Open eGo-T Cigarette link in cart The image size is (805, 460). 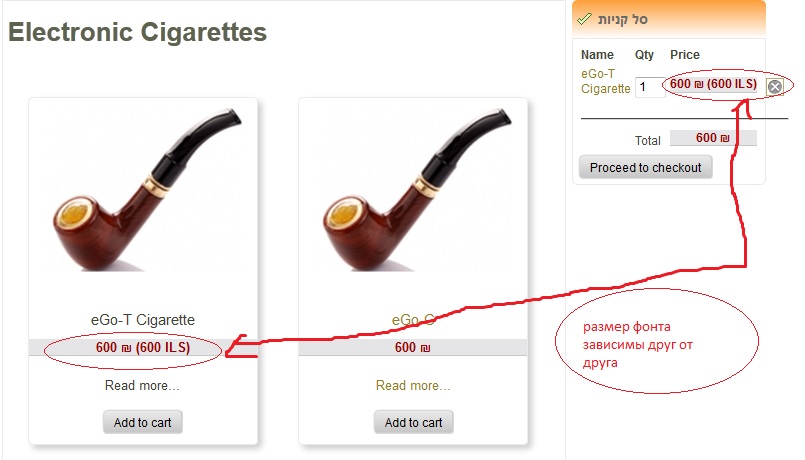coord(605,81)
